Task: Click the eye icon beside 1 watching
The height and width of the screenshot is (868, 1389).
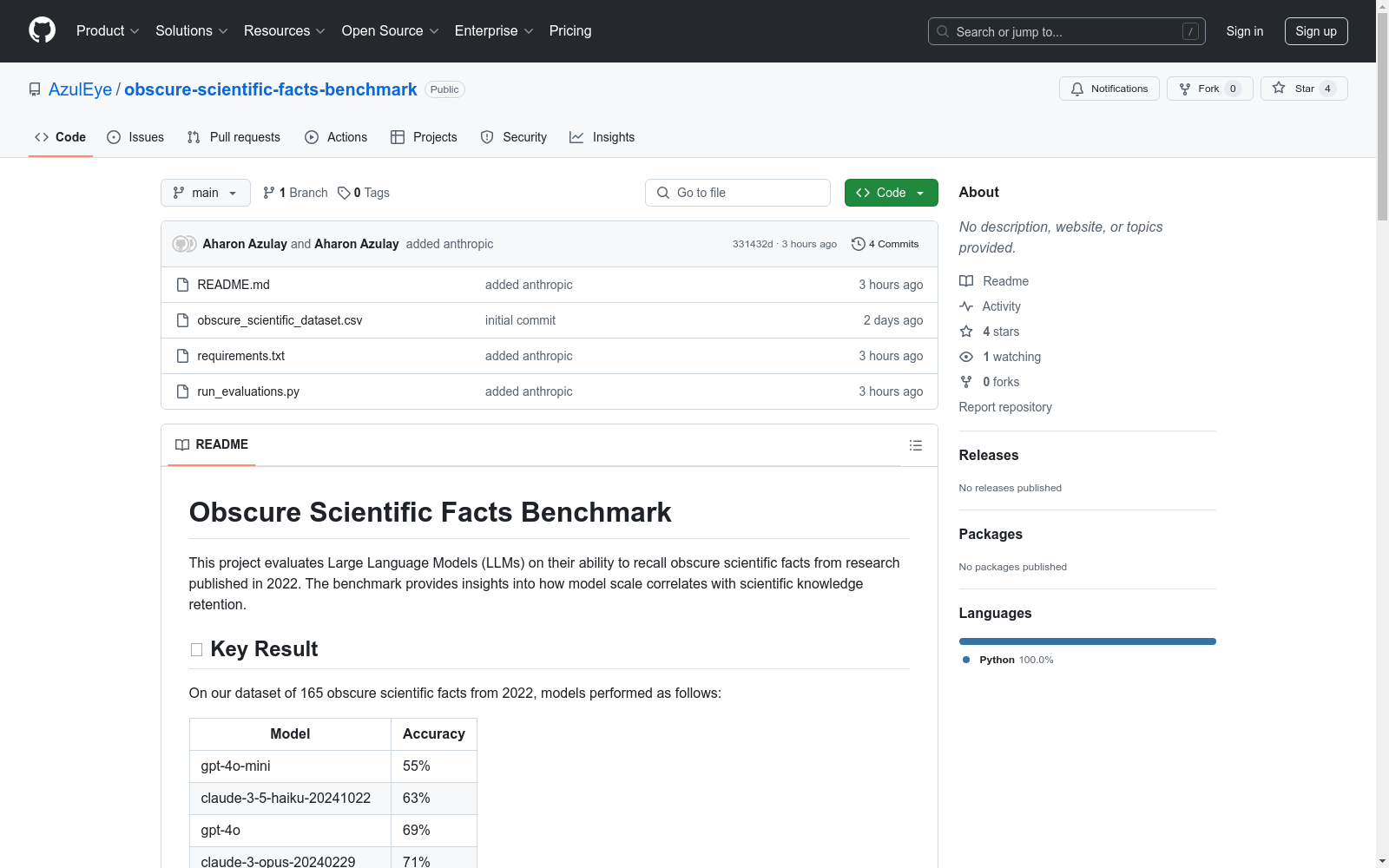Action: [x=966, y=357]
